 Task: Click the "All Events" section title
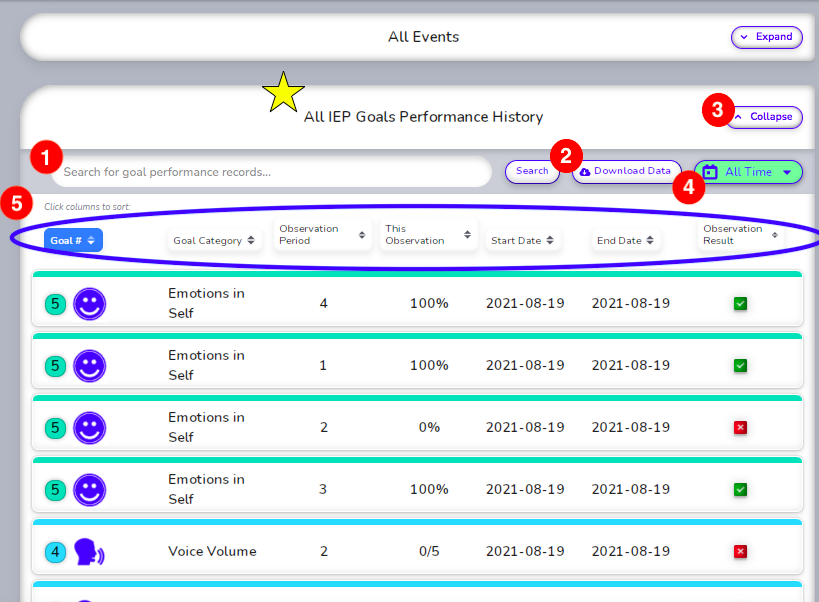[x=424, y=37]
